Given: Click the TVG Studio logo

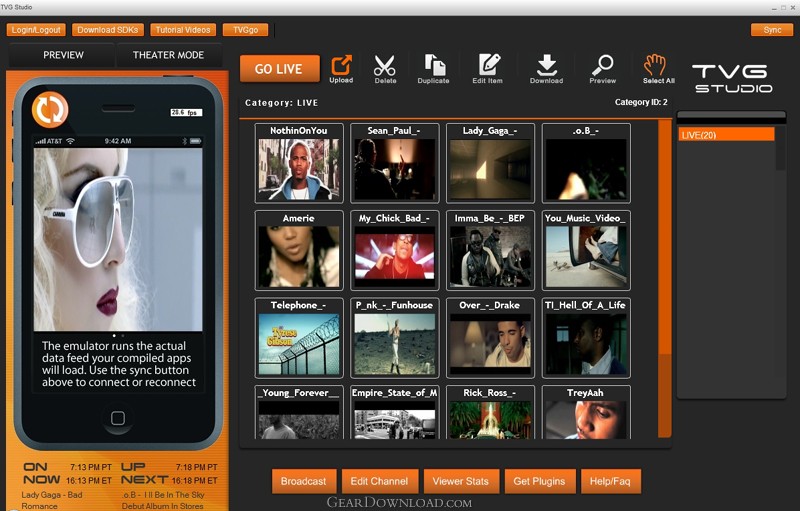Looking at the screenshot, I should click(733, 79).
